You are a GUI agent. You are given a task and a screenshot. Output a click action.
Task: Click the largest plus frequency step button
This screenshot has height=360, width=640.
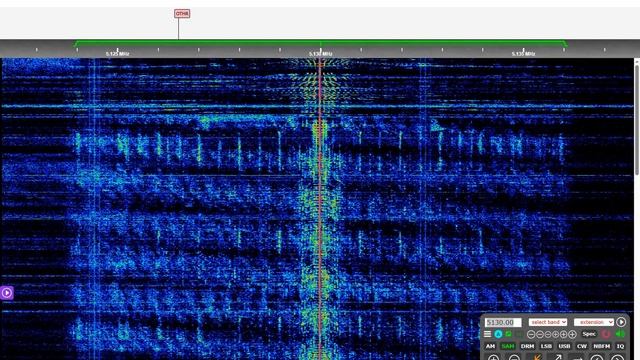572,334
